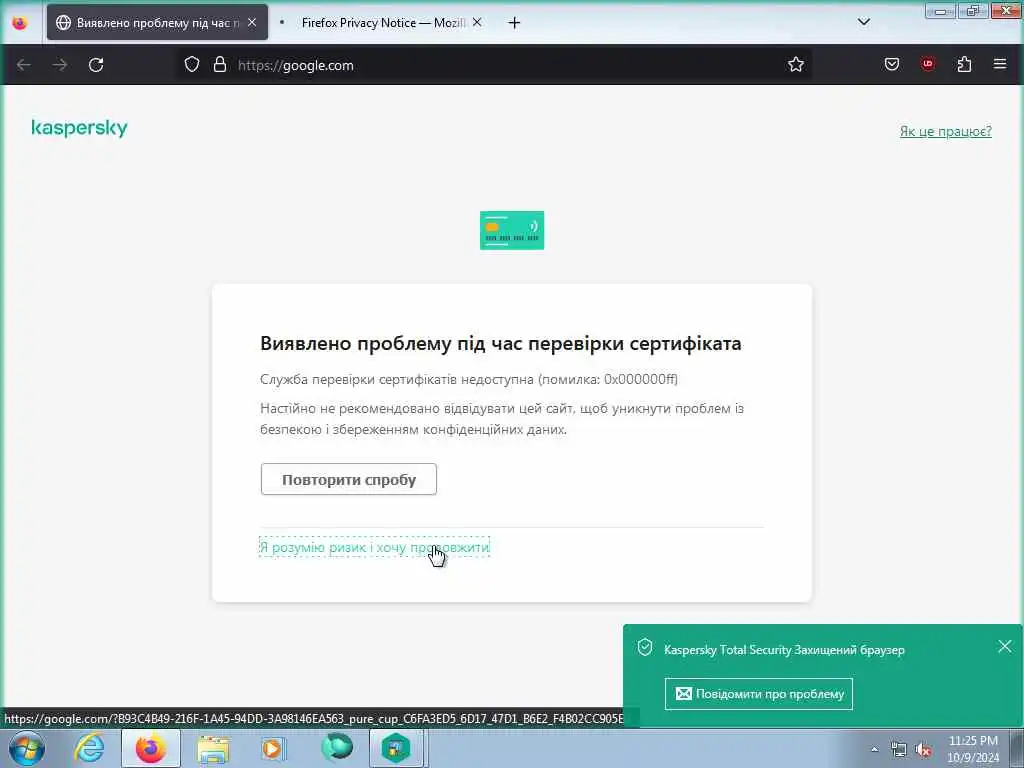Click the forward navigation arrow

click(x=60, y=65)
